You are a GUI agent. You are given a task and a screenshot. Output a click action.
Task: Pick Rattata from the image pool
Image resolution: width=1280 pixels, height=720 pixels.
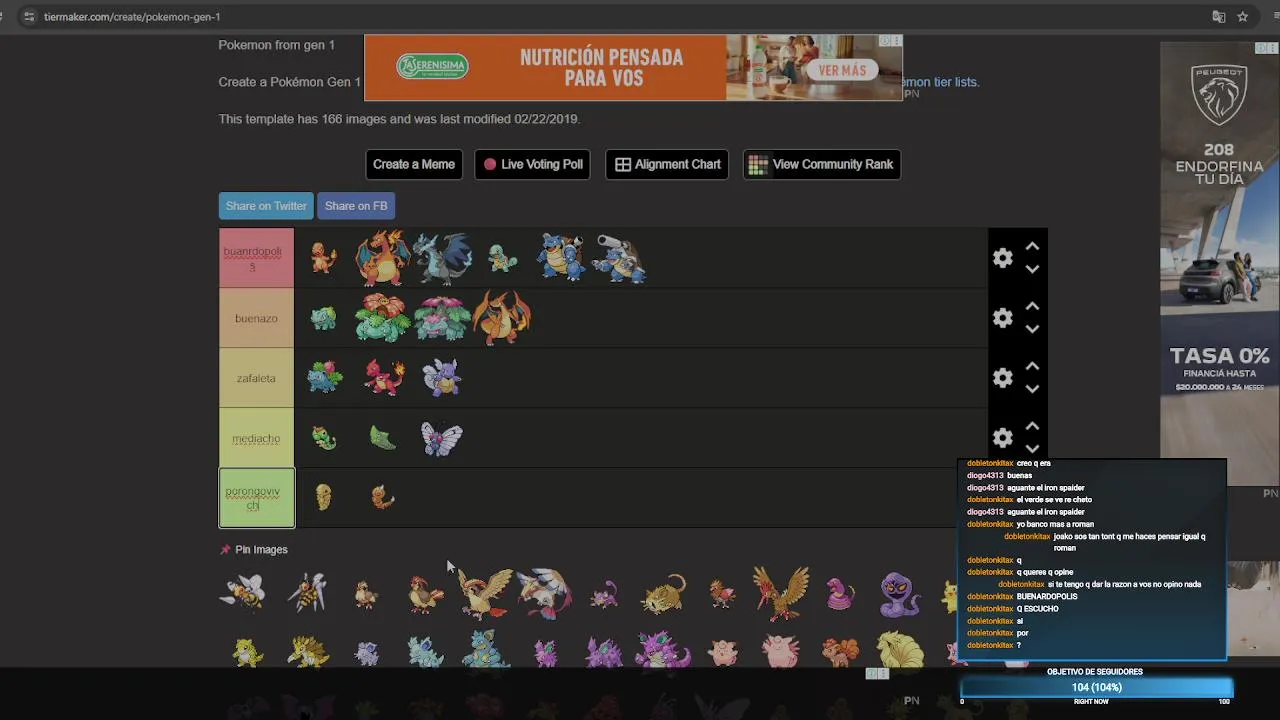point(604,595)
